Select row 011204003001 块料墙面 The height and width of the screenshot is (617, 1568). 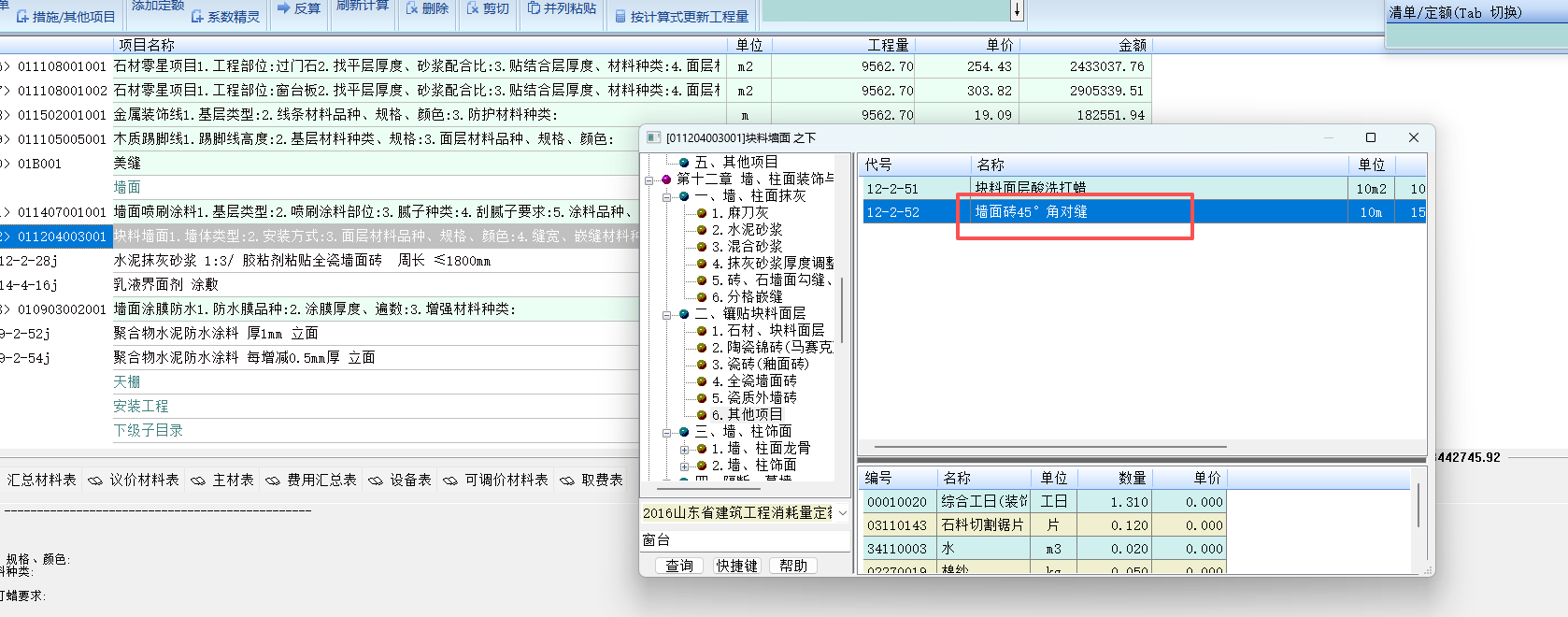click(320, 237)
